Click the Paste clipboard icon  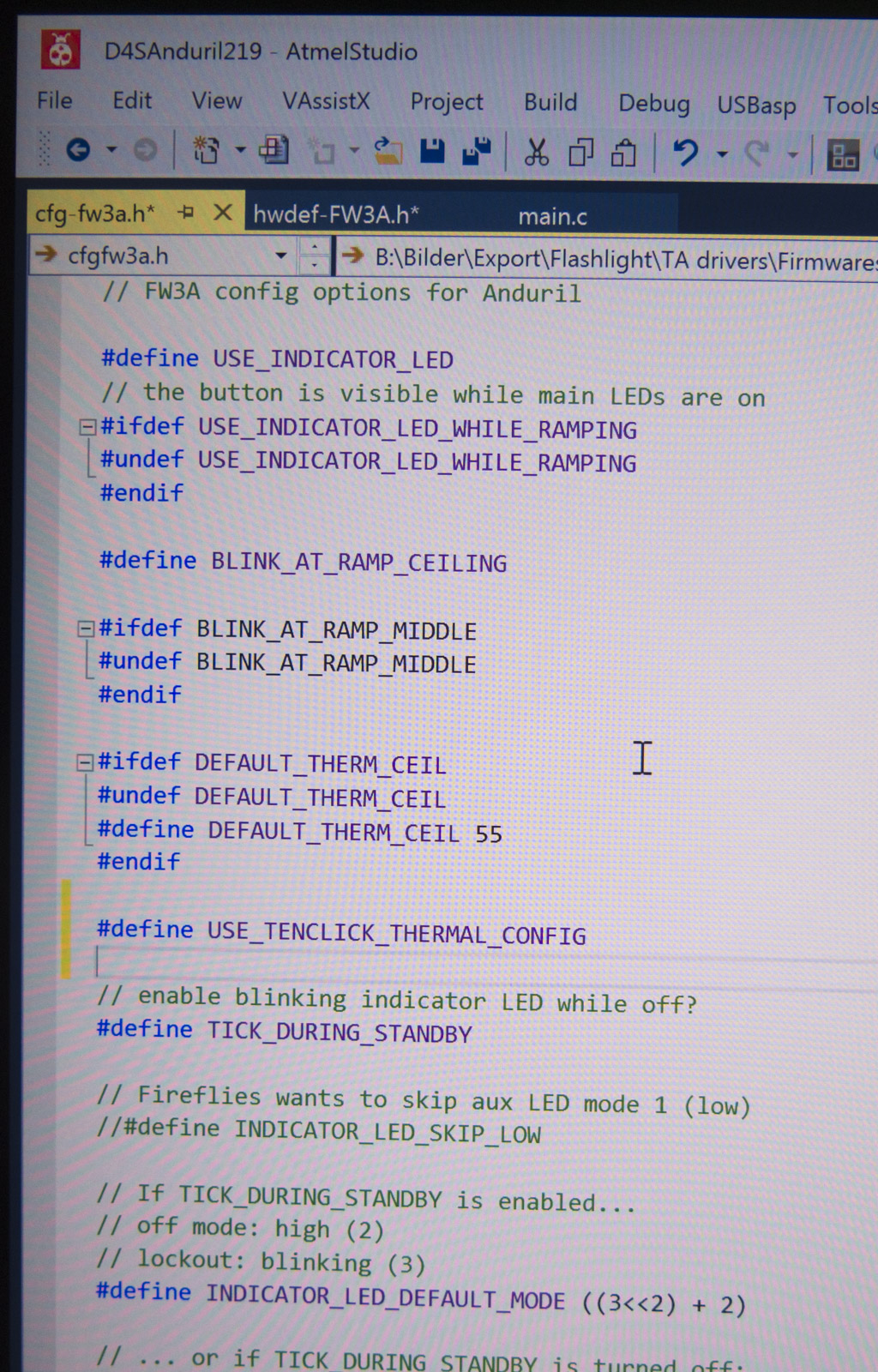tap(623, 153)
